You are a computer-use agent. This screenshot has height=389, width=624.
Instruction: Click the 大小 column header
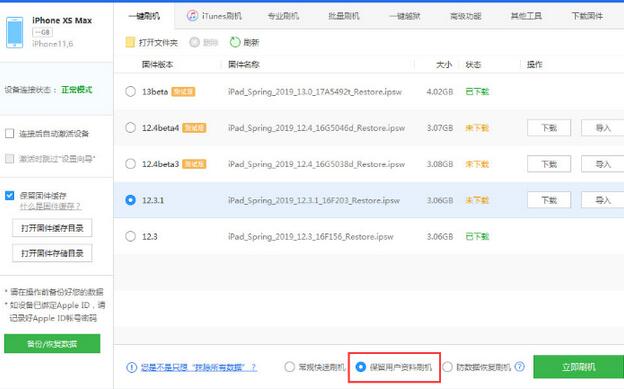(x=444, y=65)
